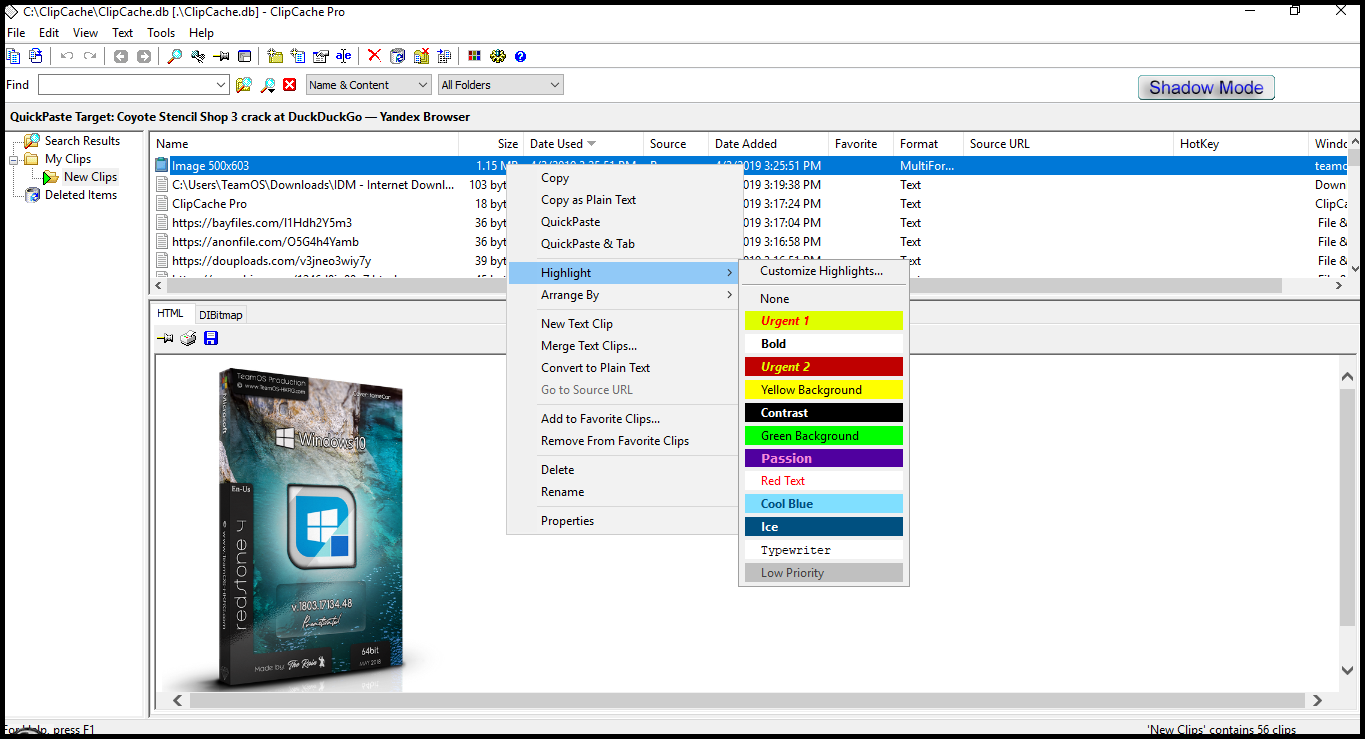This screenshot has height=739, width=1365.
Task: Pick the Yellow Background highlight
Action: 824,390
